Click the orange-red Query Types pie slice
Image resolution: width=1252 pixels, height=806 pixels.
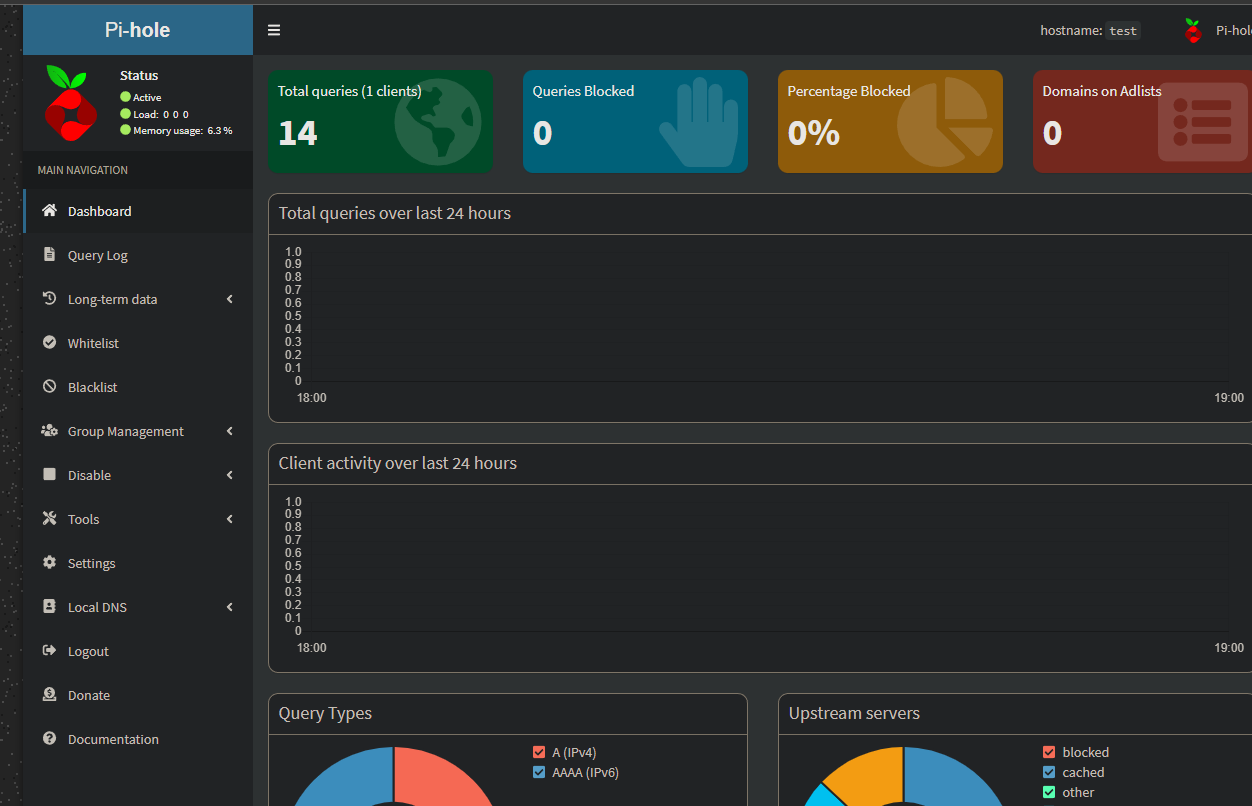pyautogui.click(x=445, y=780)
